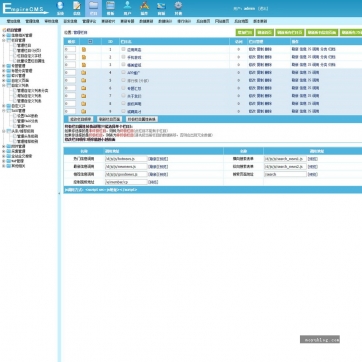The height and width of the screenshot is (362, 362).
Task: Open 网站首页 in the secondary menu bar
Action: [222, 21]
